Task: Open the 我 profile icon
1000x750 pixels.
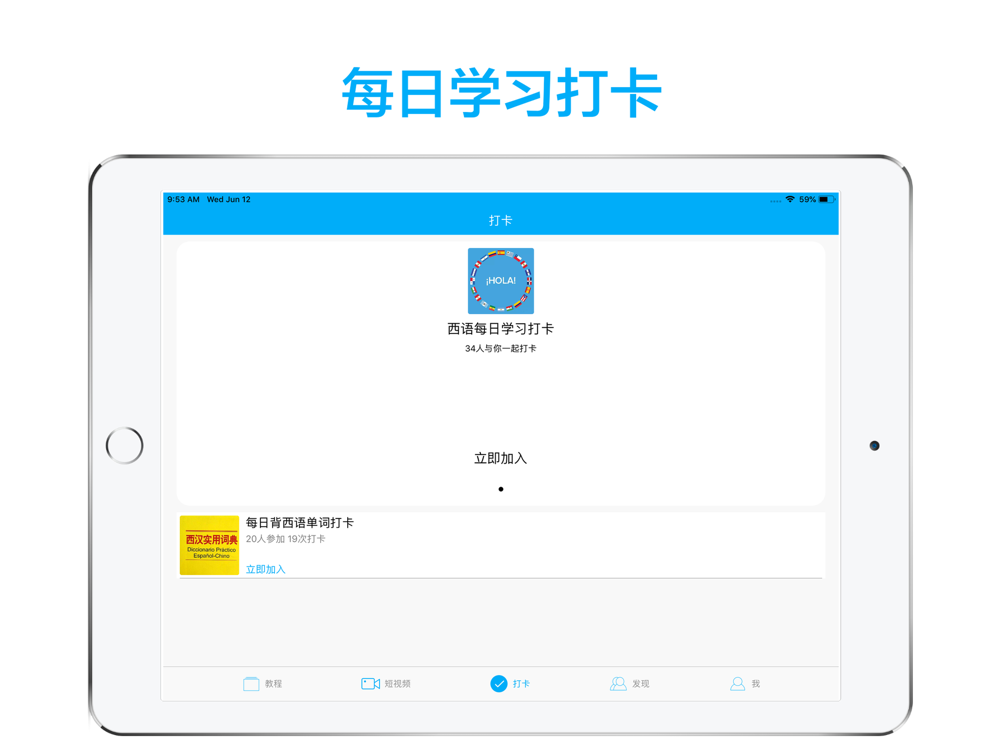Action: coord(737,684)
